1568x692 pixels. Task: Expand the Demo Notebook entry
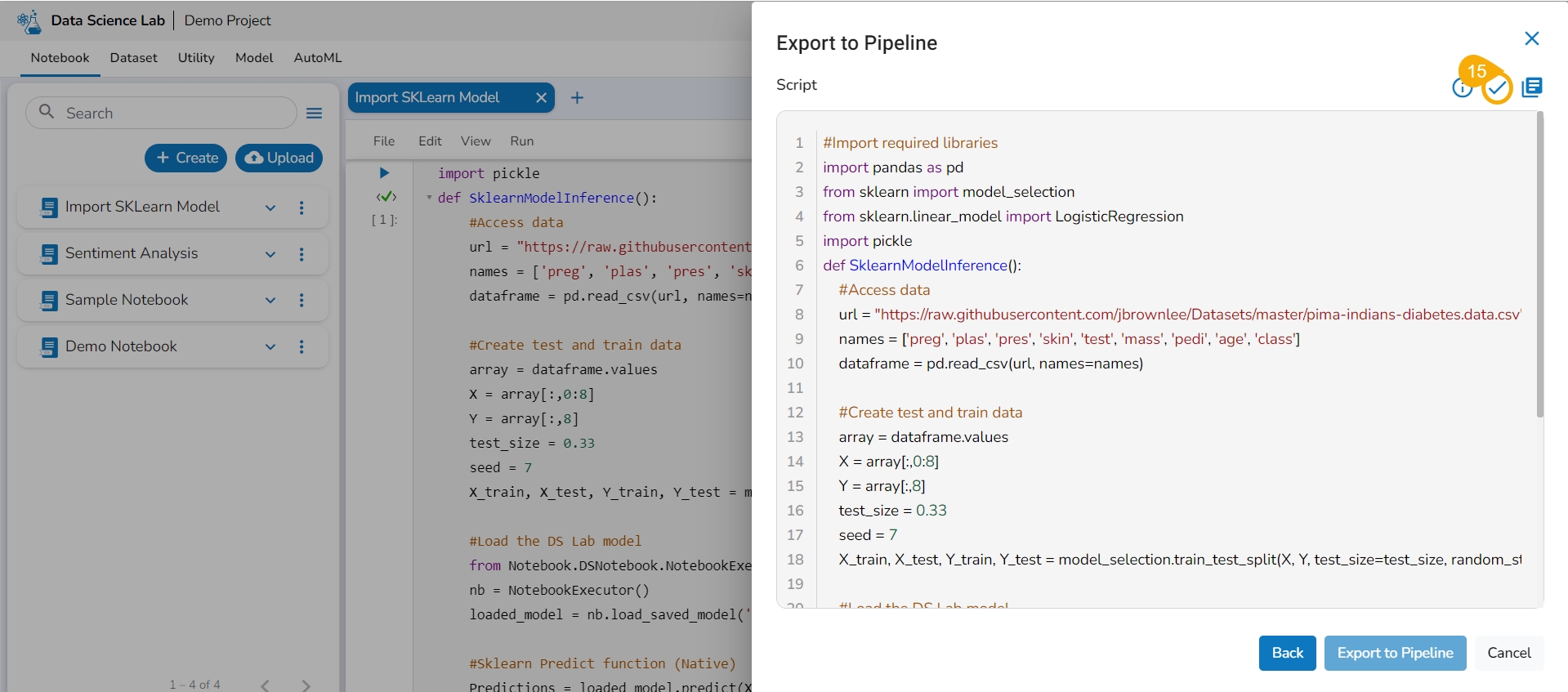[x=270, y=347]
